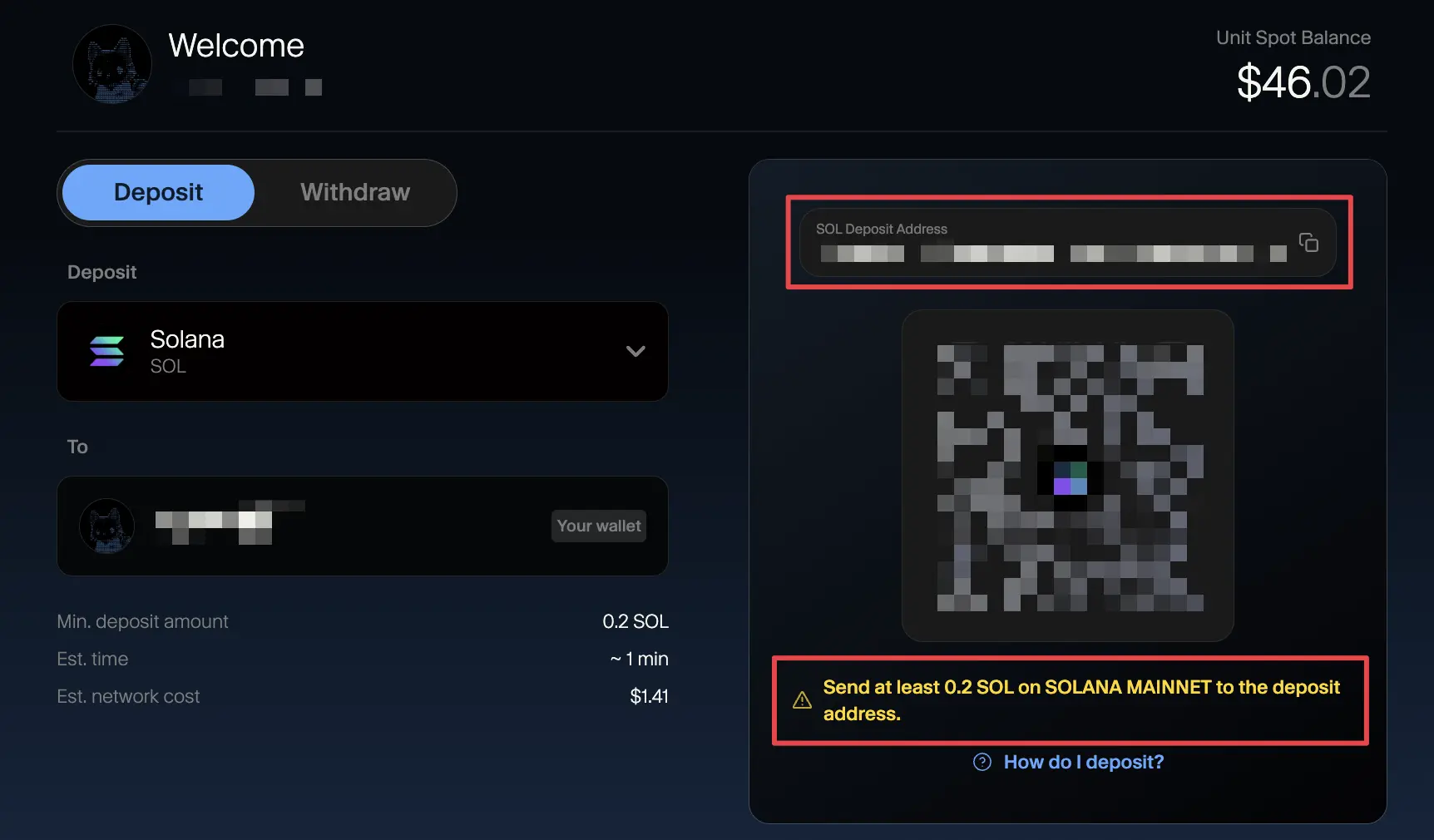Switch to the Withdraw tab

pyautogui.click(x=355, y=192)
